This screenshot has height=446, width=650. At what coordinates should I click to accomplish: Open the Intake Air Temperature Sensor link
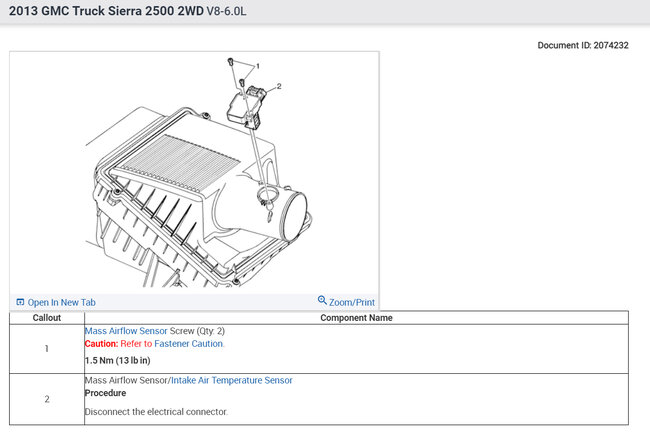coord(232,380)
